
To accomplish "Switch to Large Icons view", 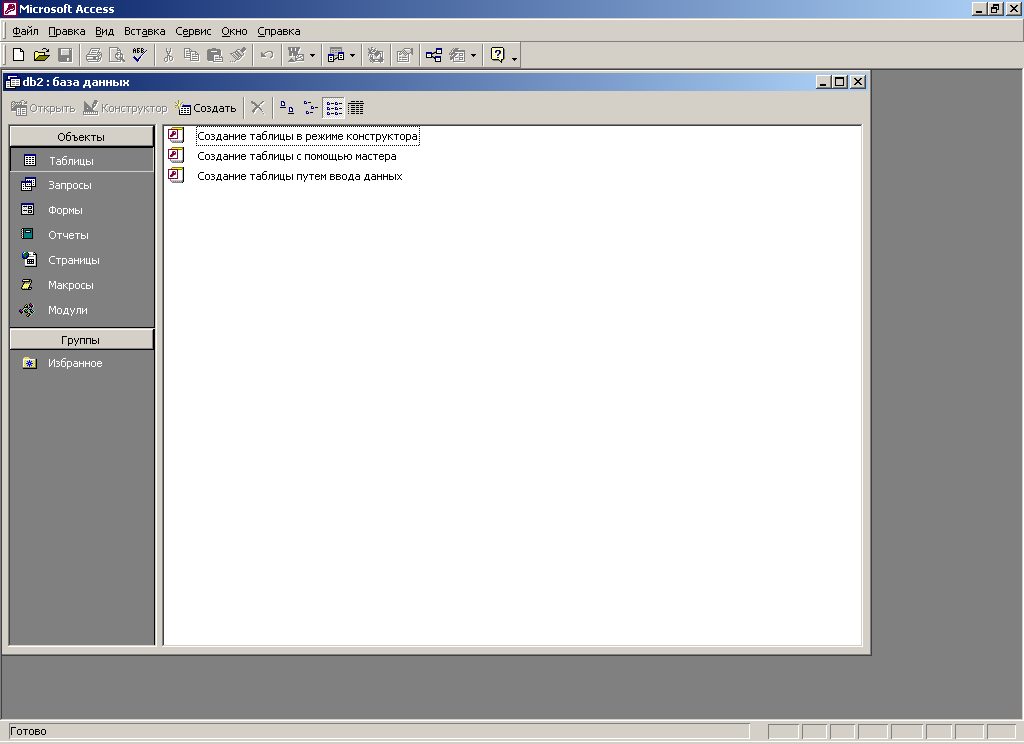I will click(287, 108).
